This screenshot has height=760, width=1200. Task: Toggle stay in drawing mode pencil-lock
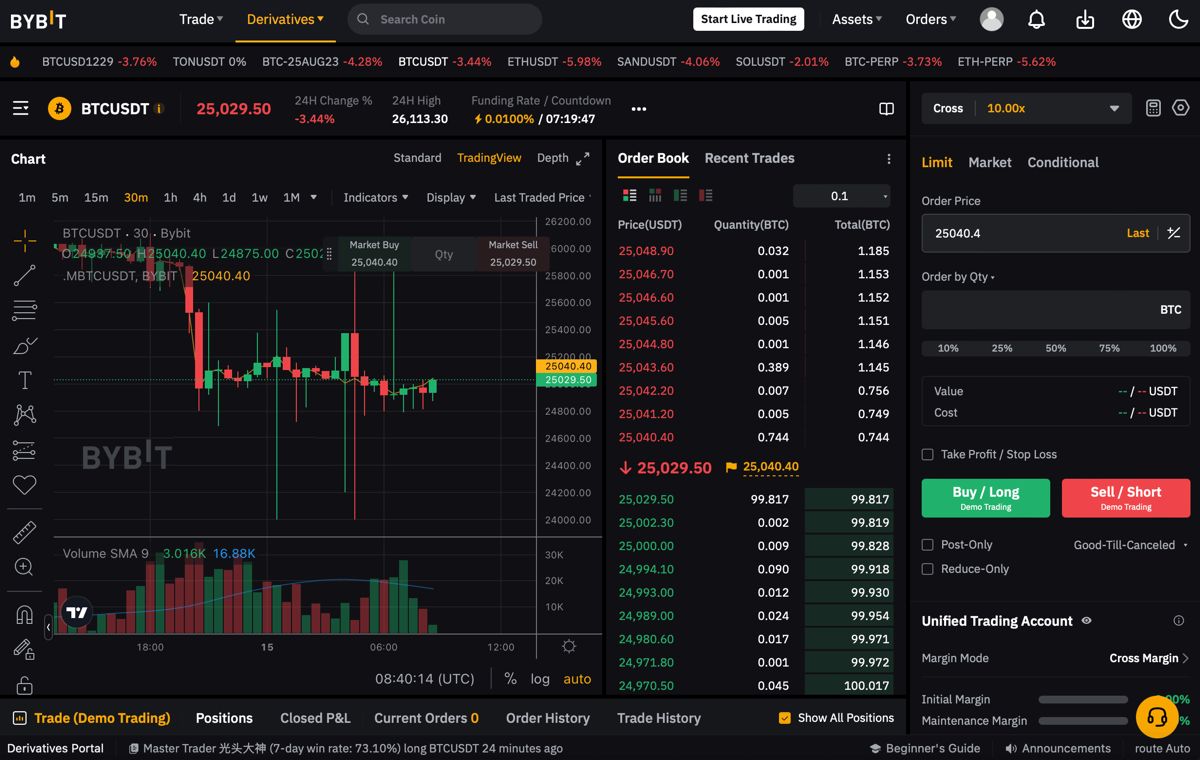click(25, 650)
